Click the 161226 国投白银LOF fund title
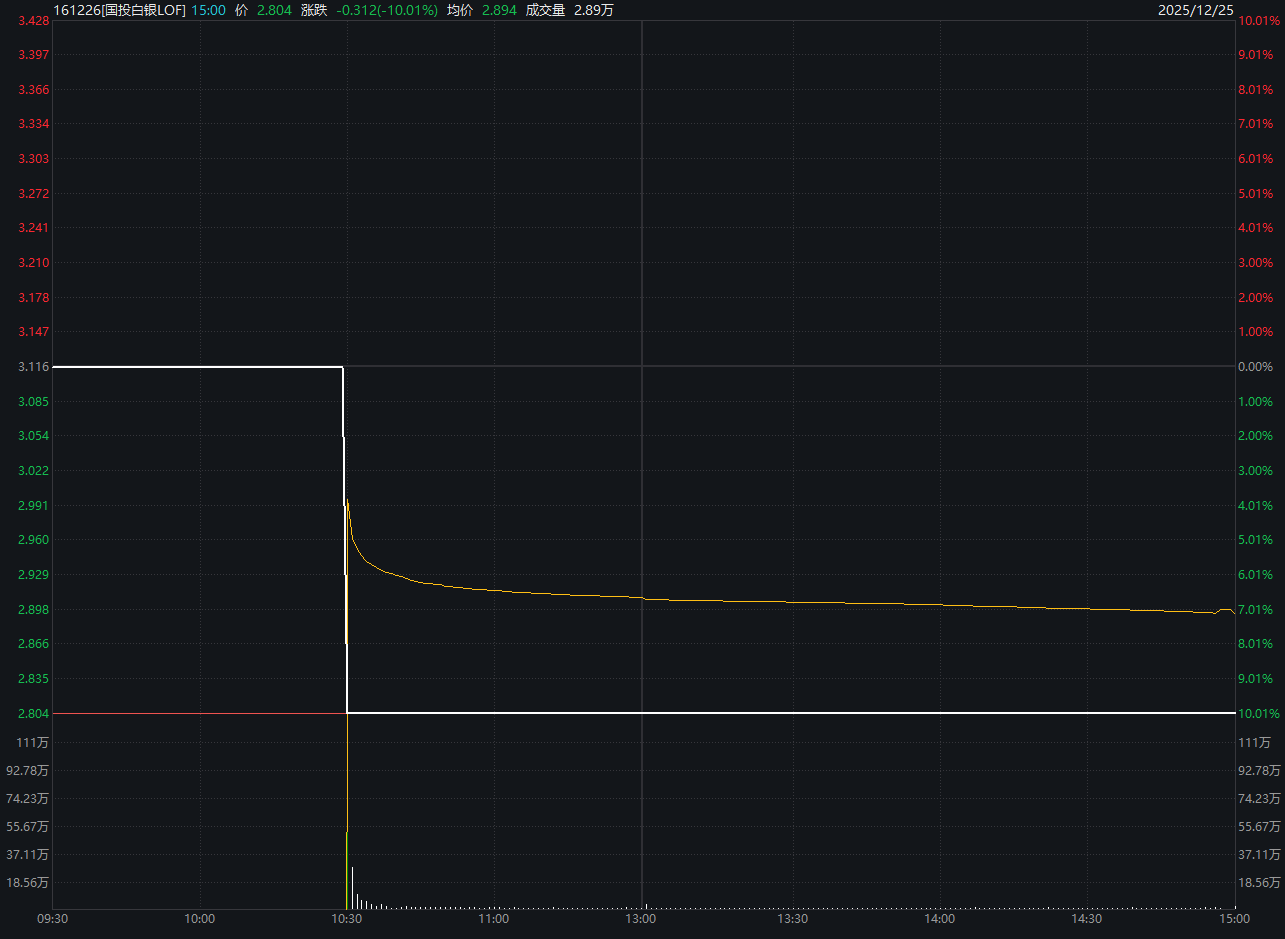Screen dimensions: 1285x939 coord(119,10)
